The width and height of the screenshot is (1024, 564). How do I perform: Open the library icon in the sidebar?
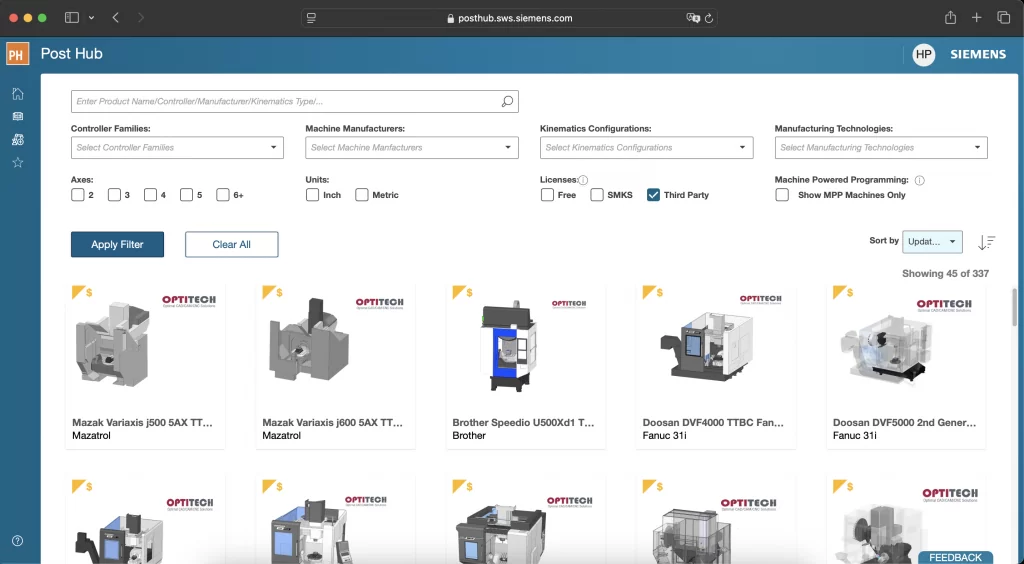18,116
